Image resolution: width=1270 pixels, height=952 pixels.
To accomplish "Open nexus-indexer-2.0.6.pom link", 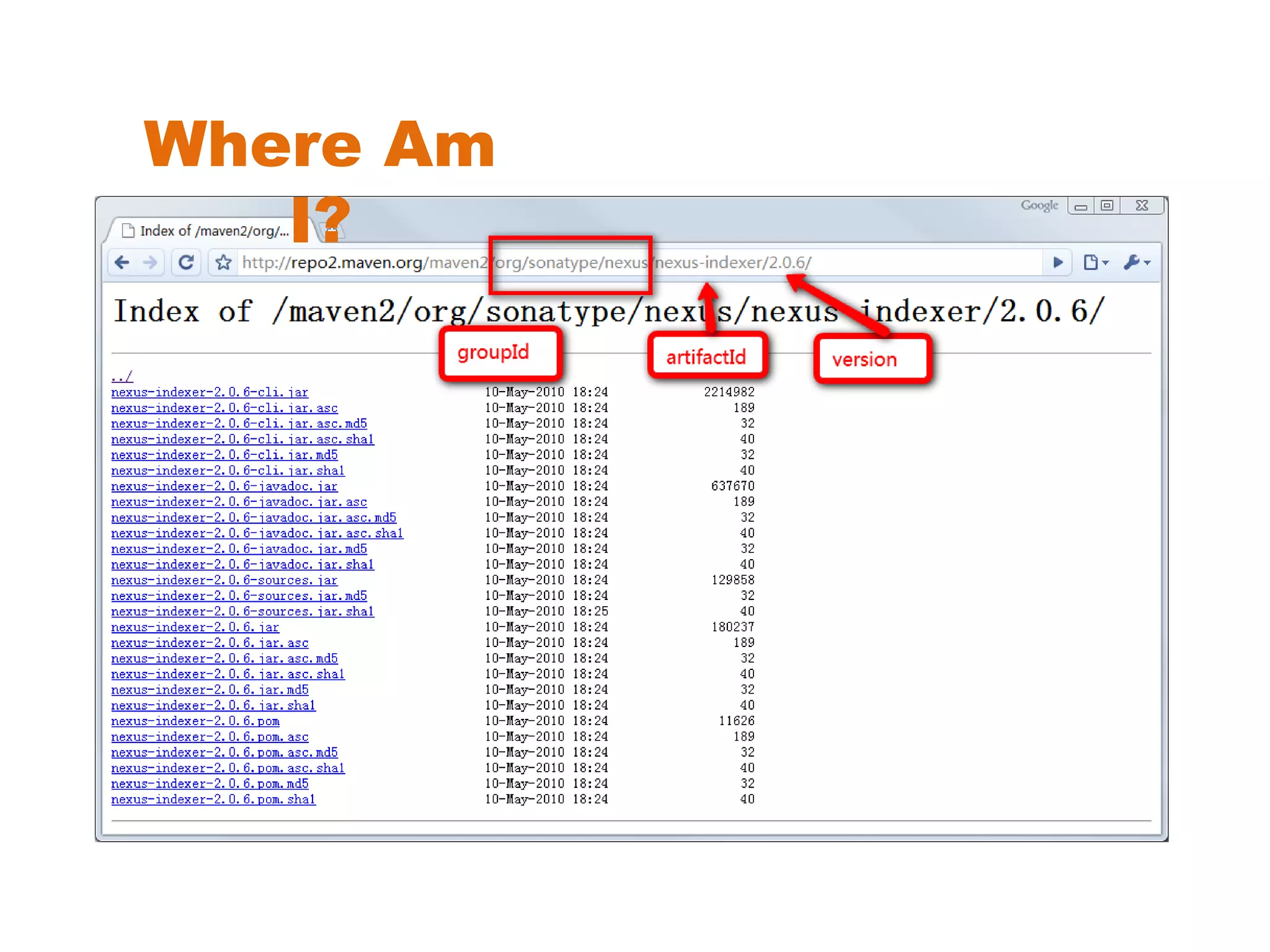I will 195,721.
